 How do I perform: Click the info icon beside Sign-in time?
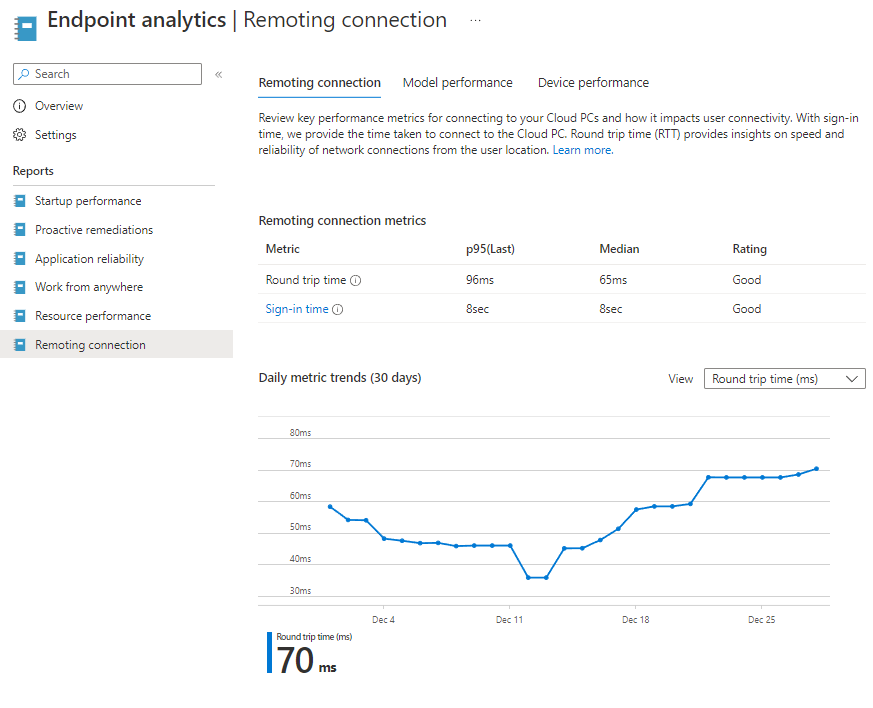(337, 309)
